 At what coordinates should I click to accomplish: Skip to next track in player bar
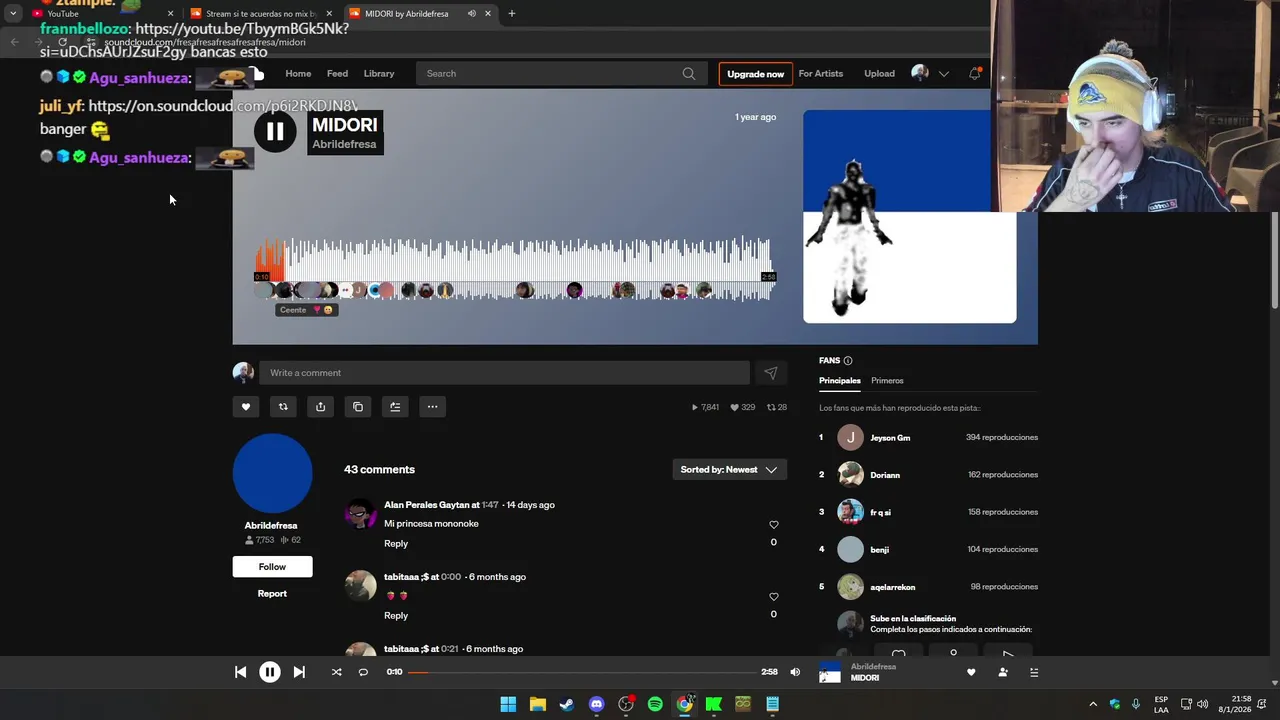click(x=299, y=672)
